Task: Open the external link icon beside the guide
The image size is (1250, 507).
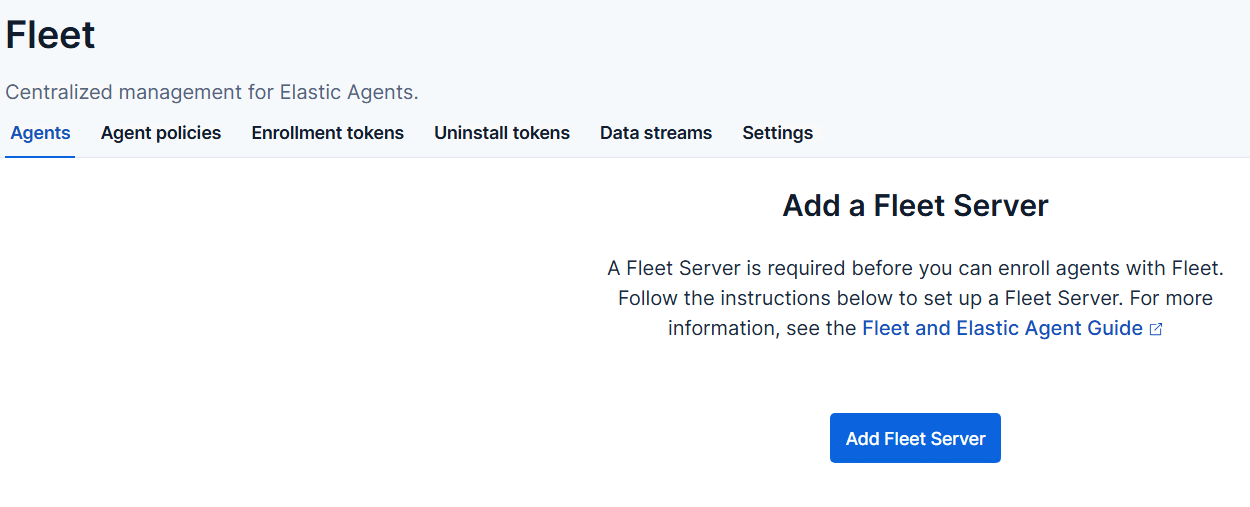Action: [x=1156, y=329]
